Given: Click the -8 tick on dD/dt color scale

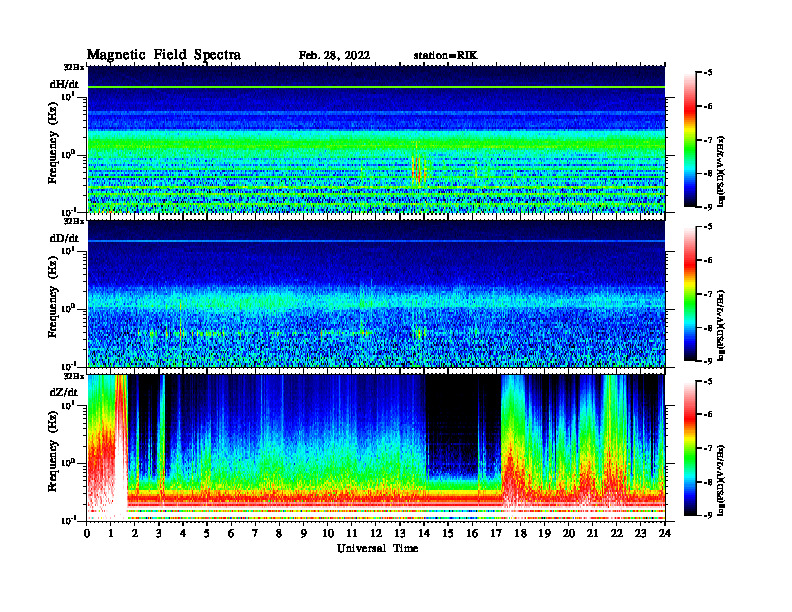Looking at the screenshot, I should [x=708, y=328].
